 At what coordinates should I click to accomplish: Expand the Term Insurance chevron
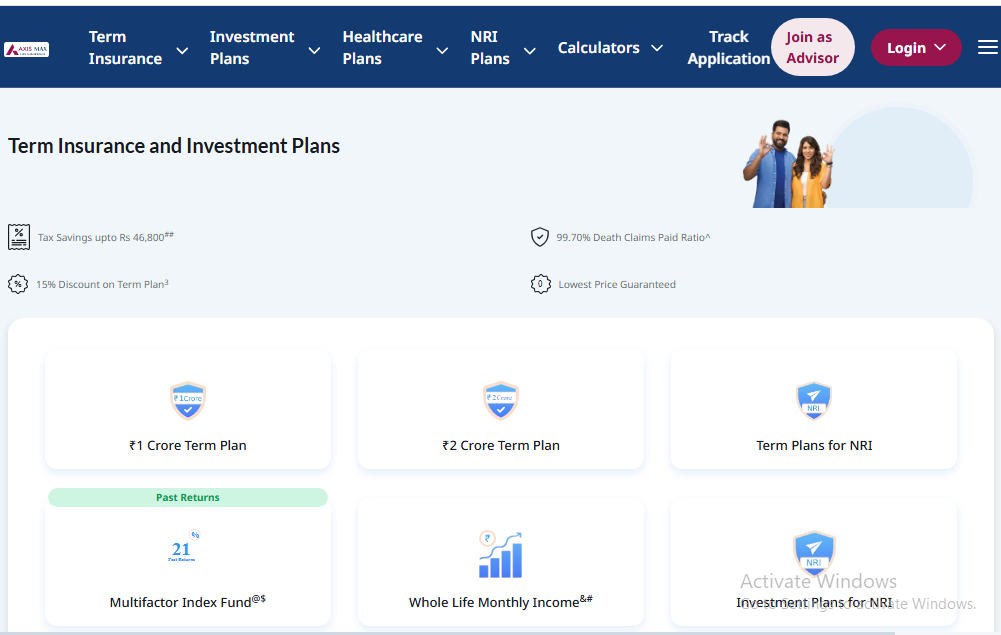(182, 50)
